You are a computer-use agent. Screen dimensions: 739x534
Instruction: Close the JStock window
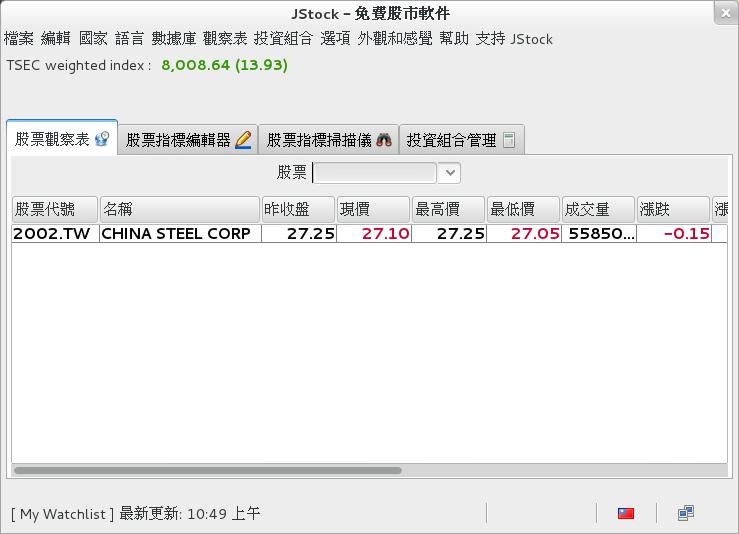coord(726,13)
